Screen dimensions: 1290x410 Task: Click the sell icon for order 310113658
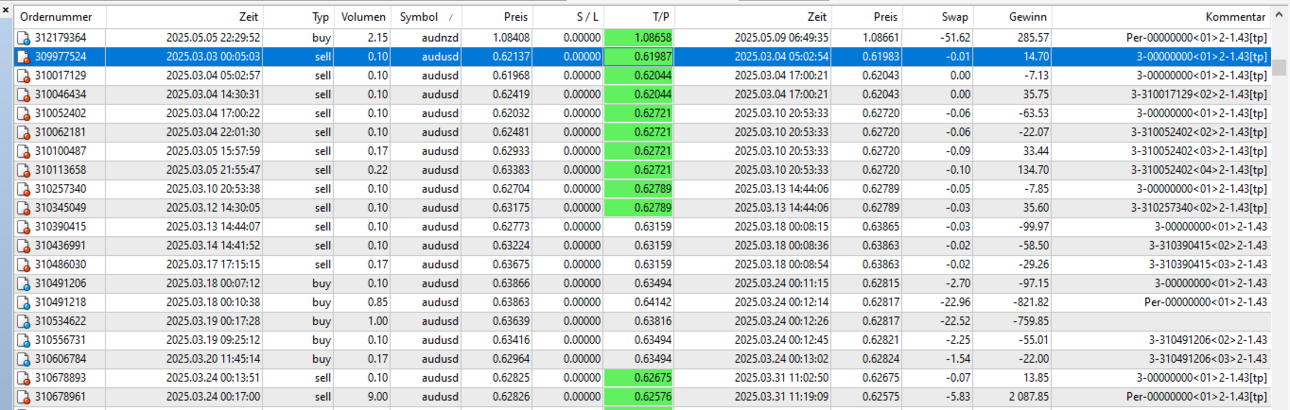24,170
